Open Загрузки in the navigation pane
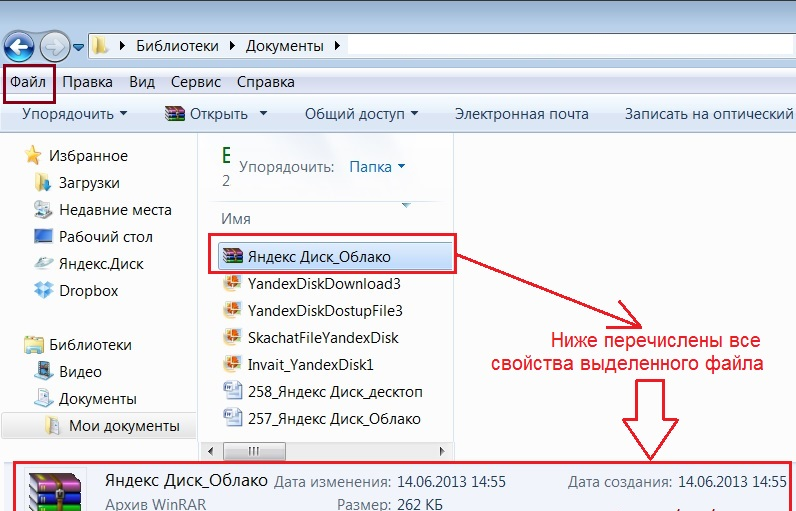This screenshot has height=511, width=796. [x=89, y=183]
